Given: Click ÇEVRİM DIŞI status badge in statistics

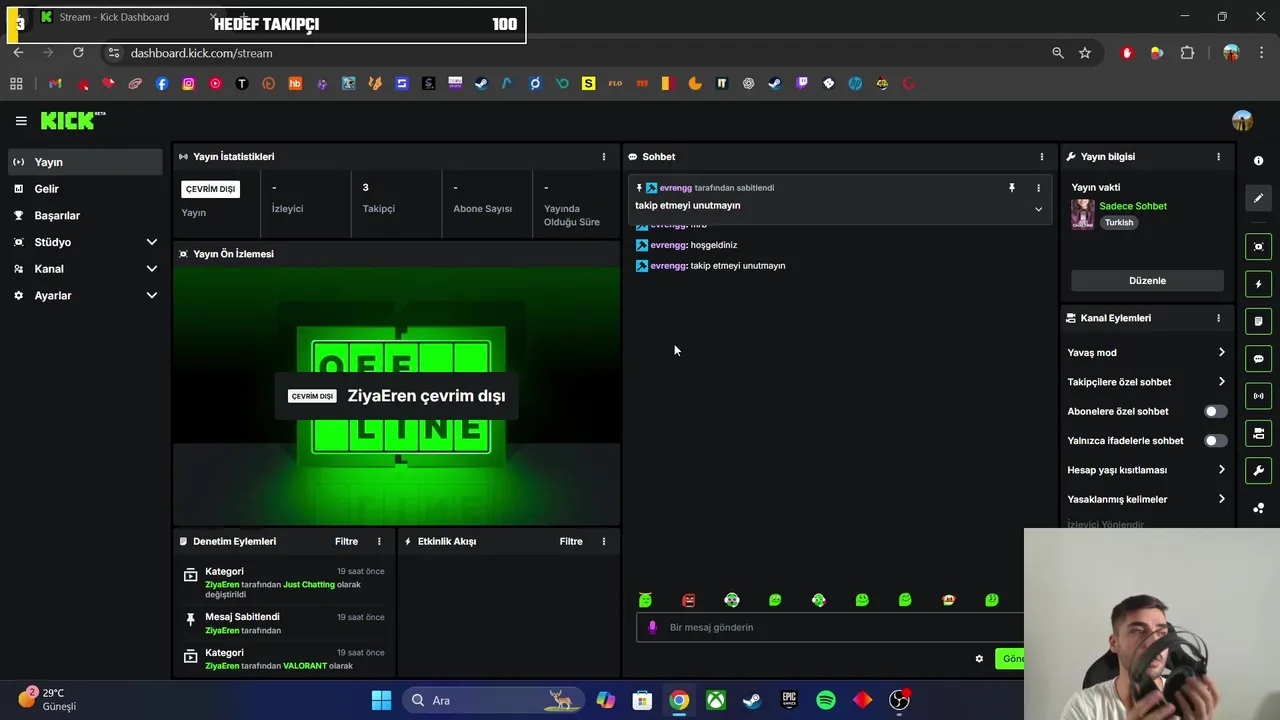Looking at the screenshot, I should pos(210,189).
